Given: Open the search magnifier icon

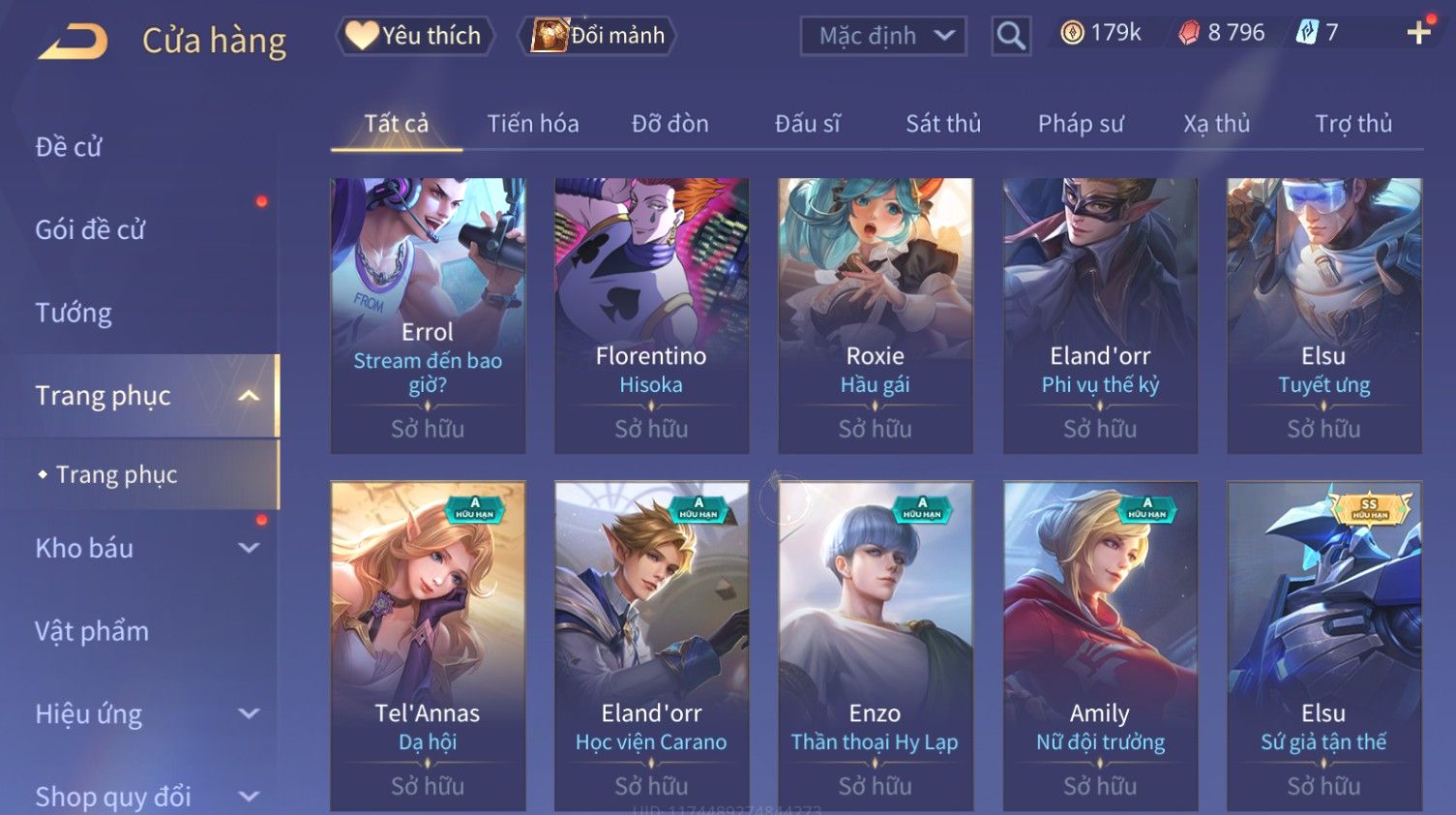Looking at the screenshot, I should [1011, 36].
